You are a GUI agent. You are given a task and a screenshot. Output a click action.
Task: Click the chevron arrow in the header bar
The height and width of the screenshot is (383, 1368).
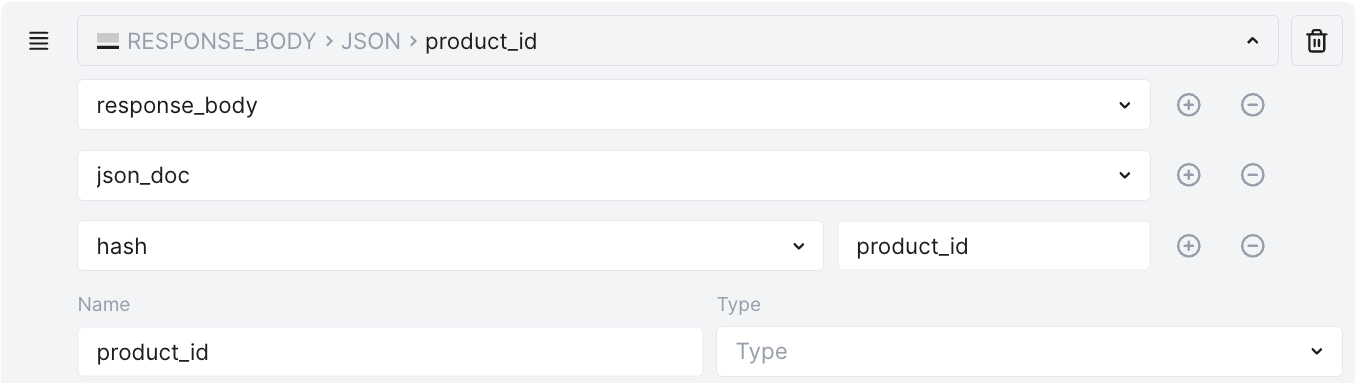[x=1252, y=41]
